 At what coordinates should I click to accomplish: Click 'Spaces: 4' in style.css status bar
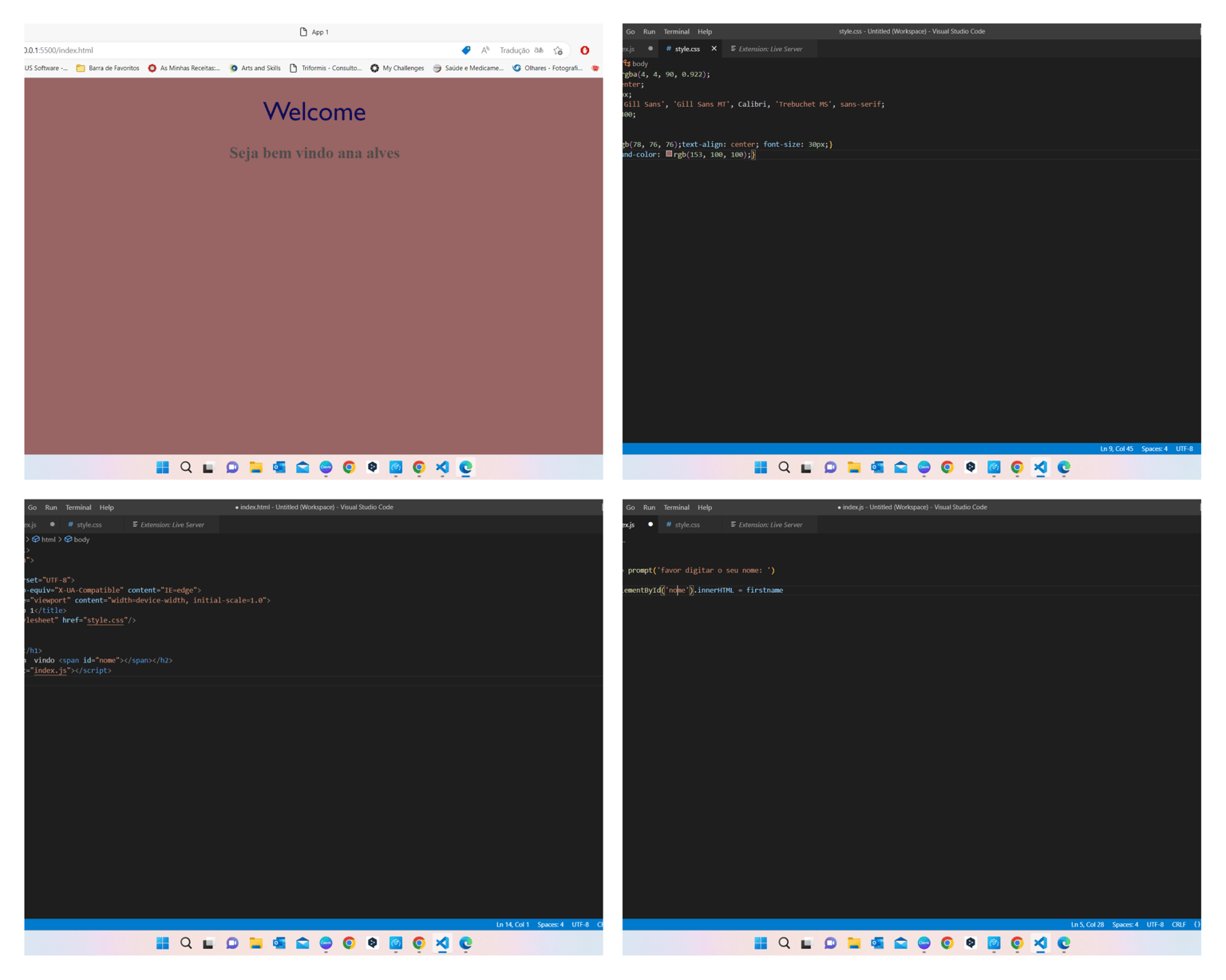[x=1154, y=449]
